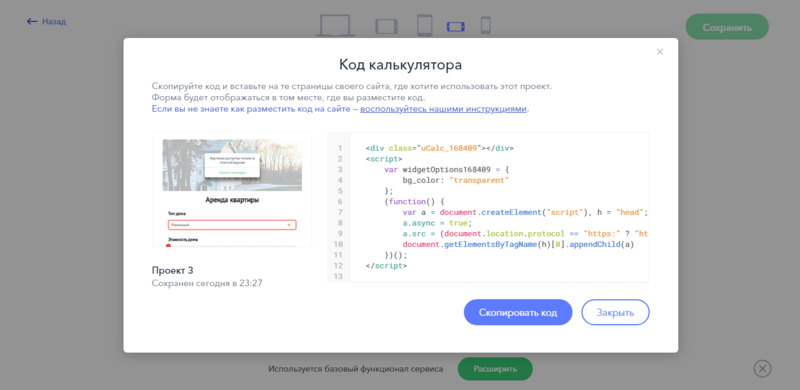This screenshot has width=800, height=390.
Task: Expand the Тип дома dropdown in preview
Action: coord(232,225)
